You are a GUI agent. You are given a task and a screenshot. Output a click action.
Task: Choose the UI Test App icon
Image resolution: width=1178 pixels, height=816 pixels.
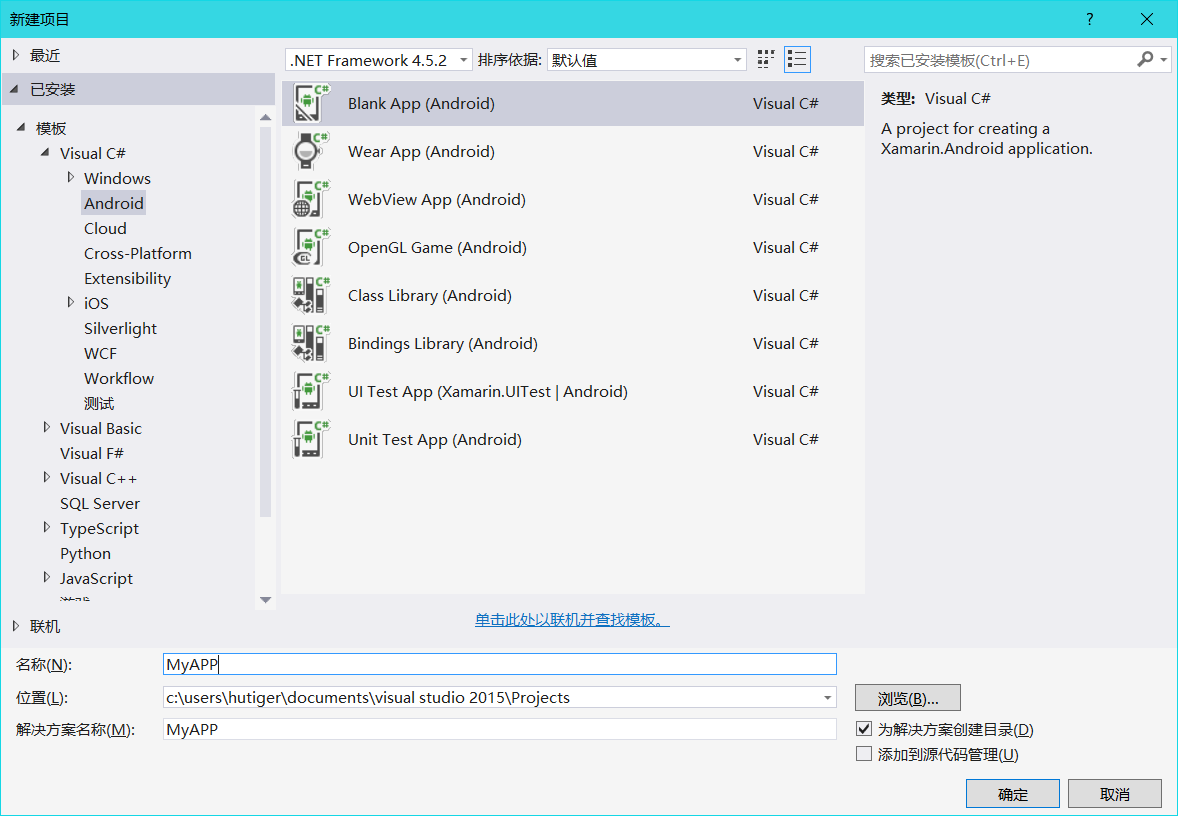pos(311,391)
